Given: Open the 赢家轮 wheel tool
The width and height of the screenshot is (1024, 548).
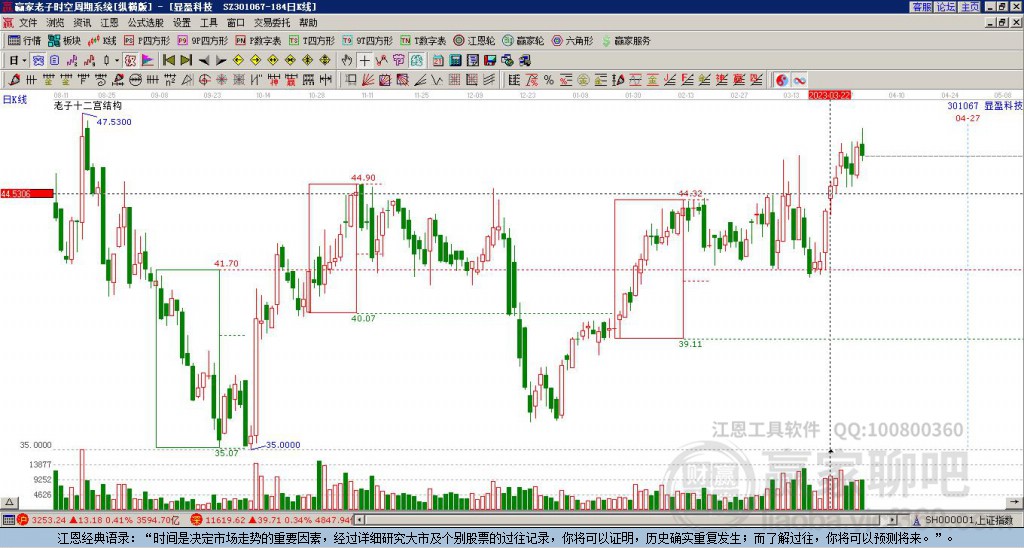Looking at the screenshot, I should 523,40.
